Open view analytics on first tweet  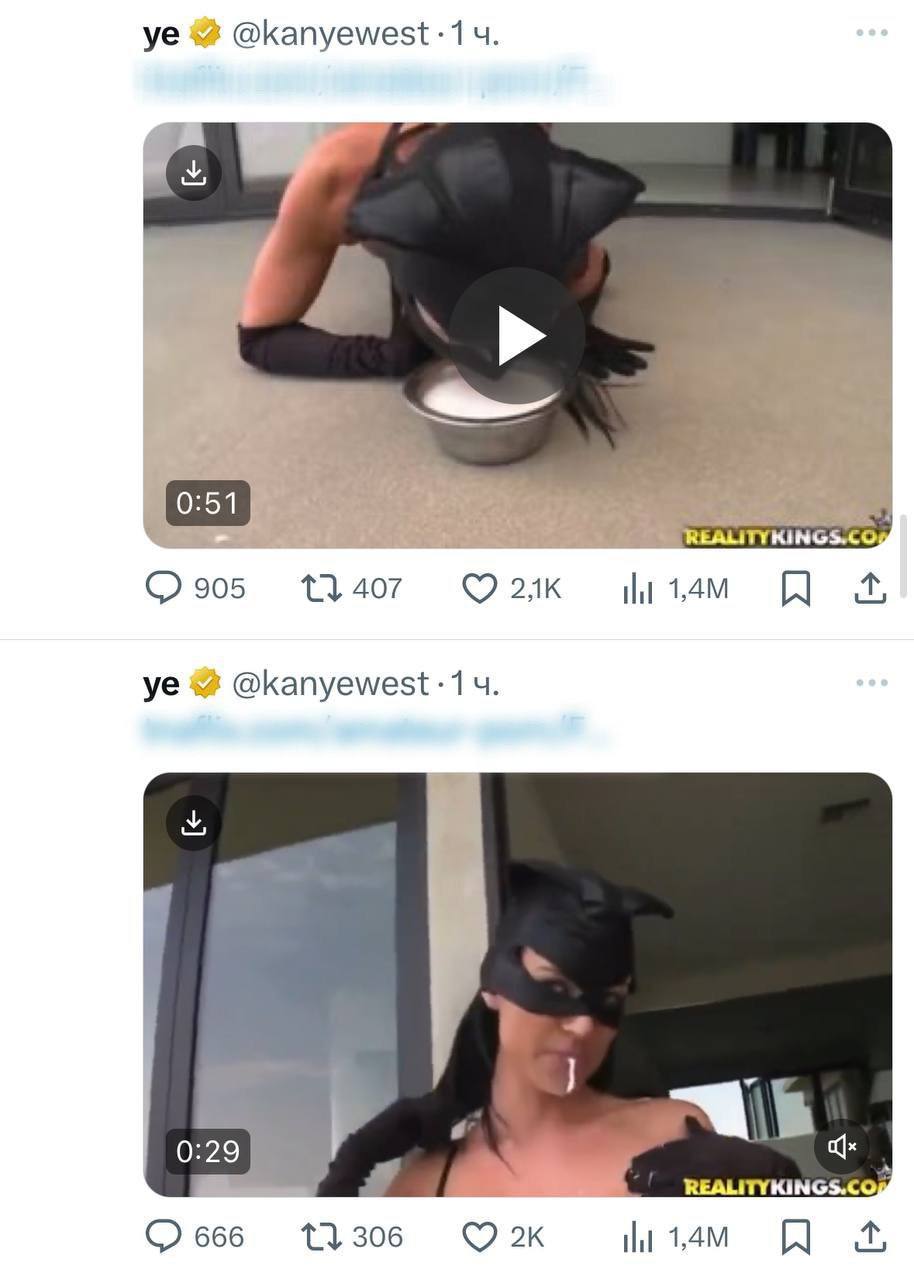pyautogui.click(x=637, y=590)
